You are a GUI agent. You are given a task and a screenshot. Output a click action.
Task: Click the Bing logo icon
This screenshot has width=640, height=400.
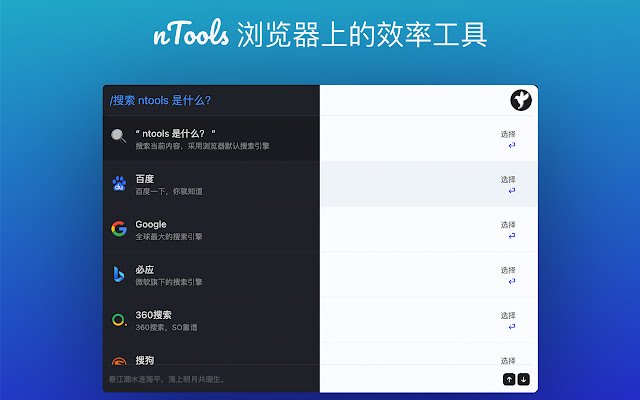click(x=119, y=274)
